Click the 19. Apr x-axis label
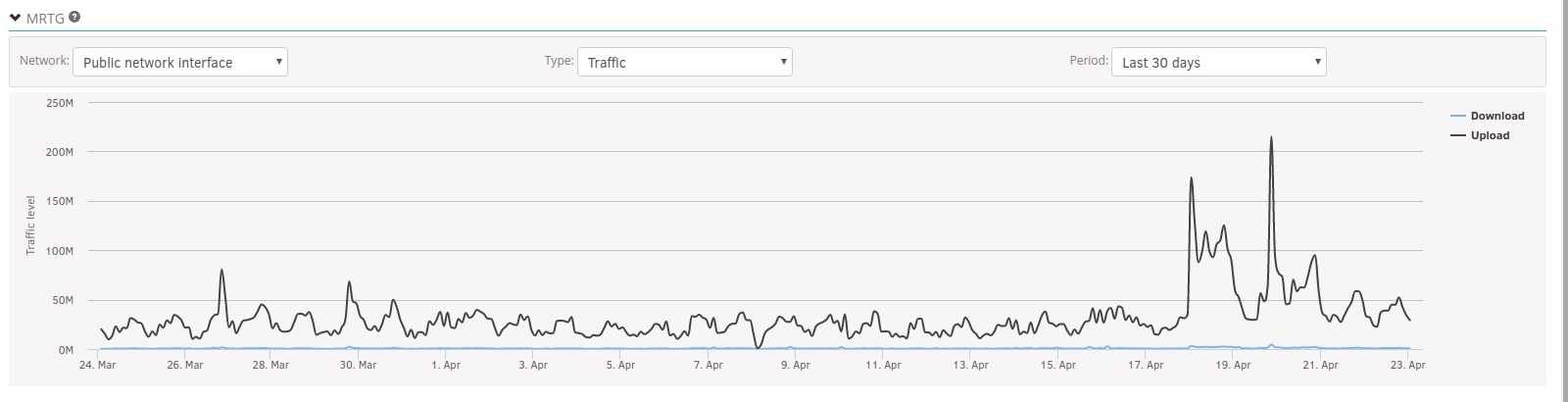Viewport: 1568px width, 402px height. click(1233, 365)
